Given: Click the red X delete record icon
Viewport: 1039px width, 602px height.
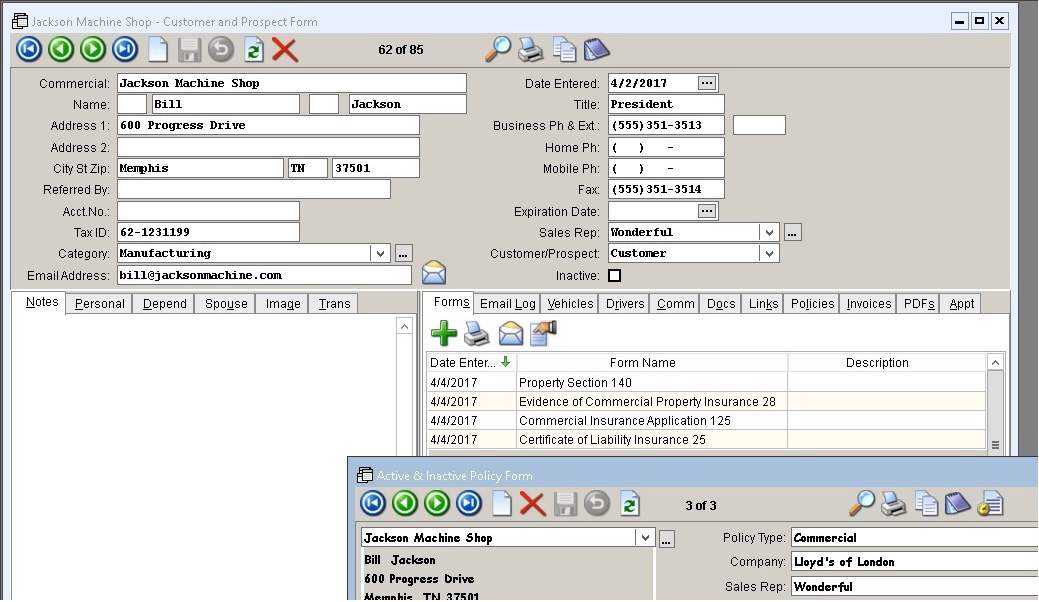Looking at the screenshot, I should click(285, 50).
